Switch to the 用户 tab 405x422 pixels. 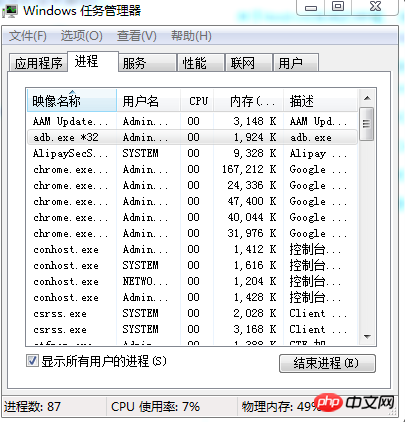[296, 62]
